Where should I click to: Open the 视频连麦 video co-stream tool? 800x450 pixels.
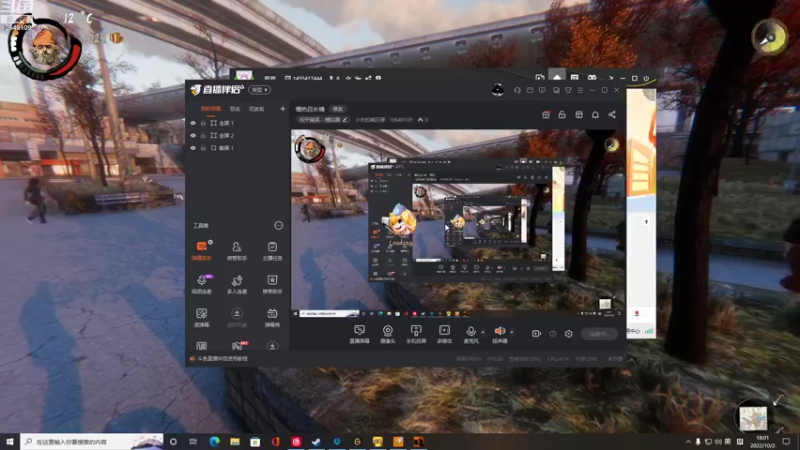click(202, 284)
